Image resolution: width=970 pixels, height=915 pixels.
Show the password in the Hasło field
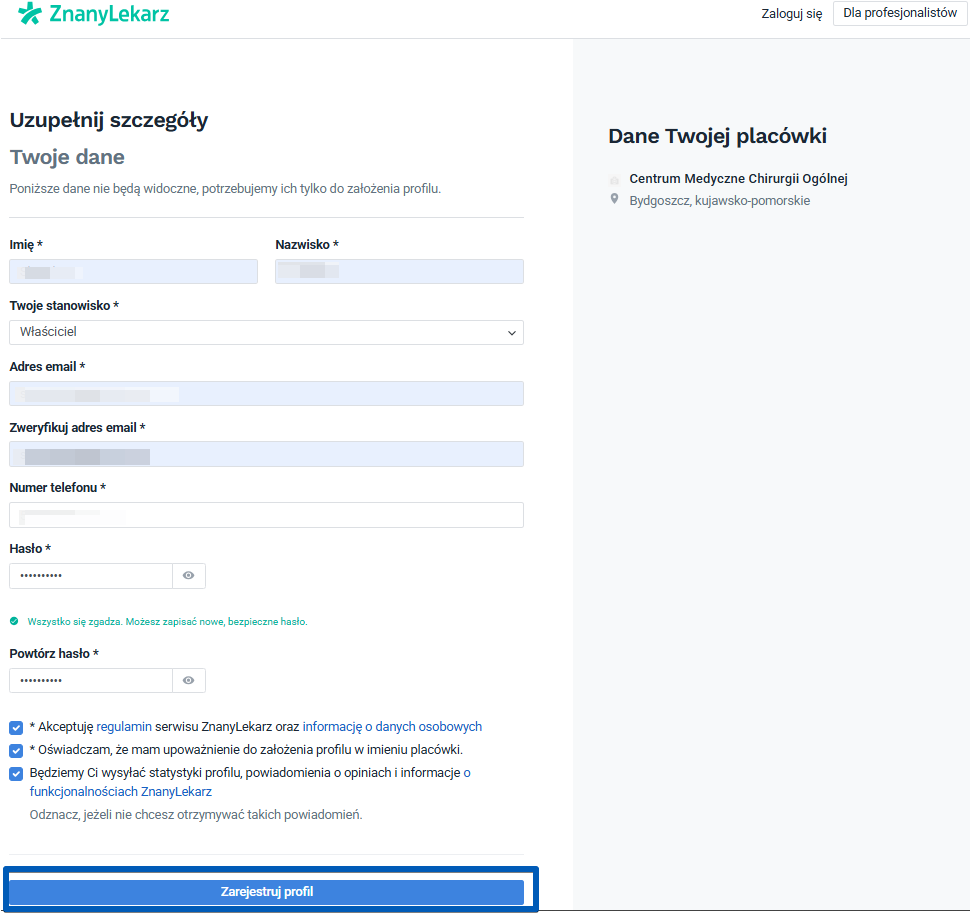[189, 575]
